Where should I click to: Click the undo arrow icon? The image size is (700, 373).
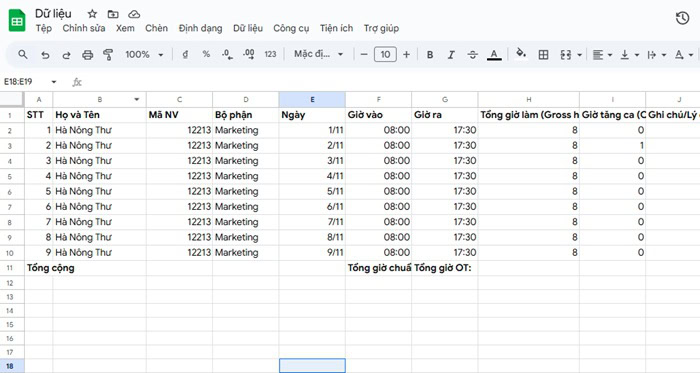45,55
